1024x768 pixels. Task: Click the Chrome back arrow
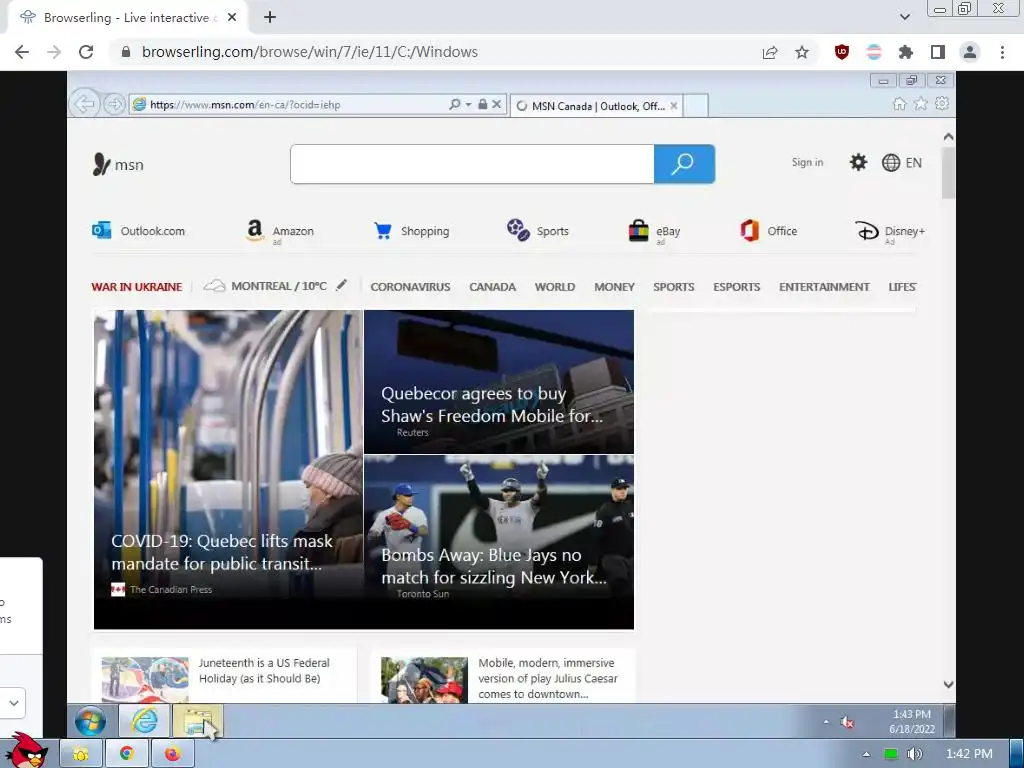click(x=22, y=52)
